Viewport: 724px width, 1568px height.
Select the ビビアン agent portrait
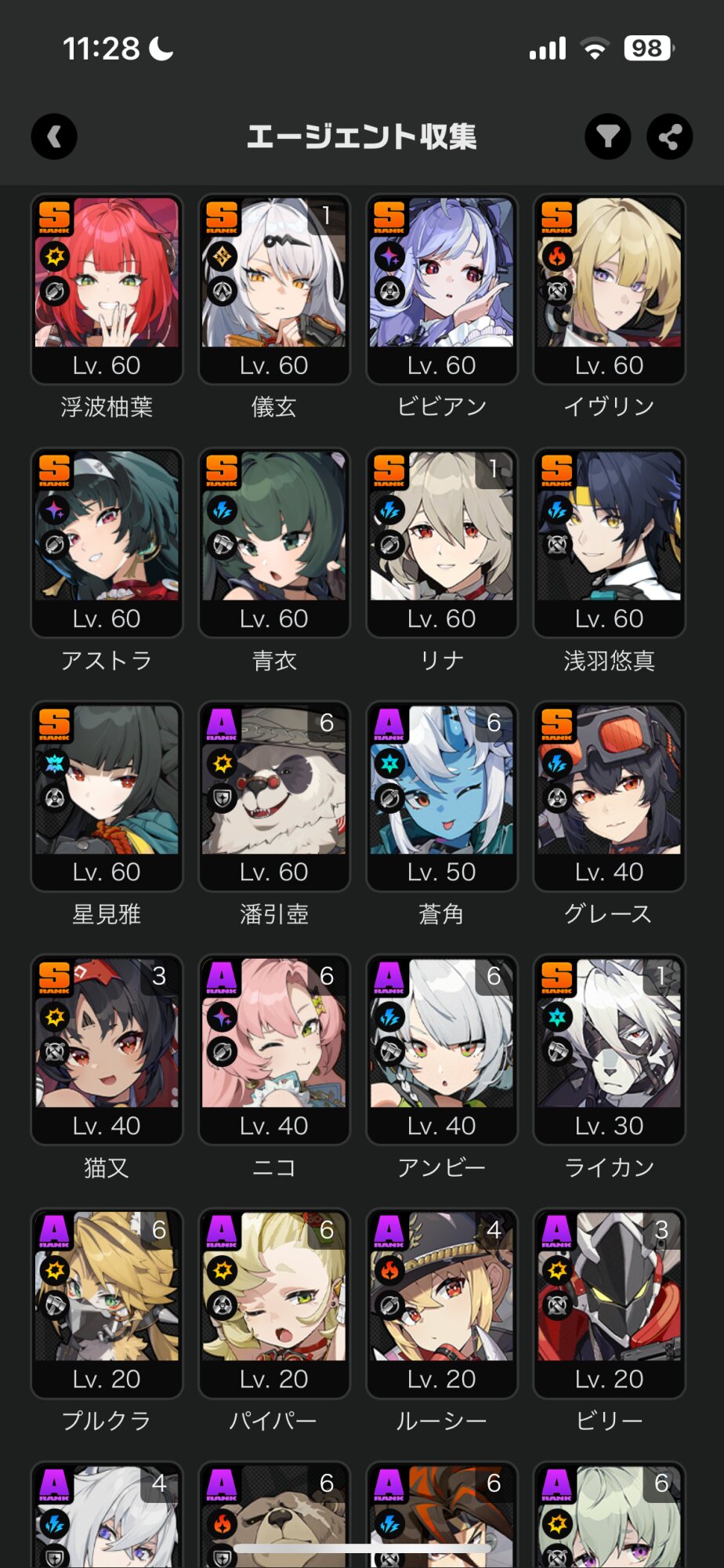pyautogui.click(x=441, y=272)
